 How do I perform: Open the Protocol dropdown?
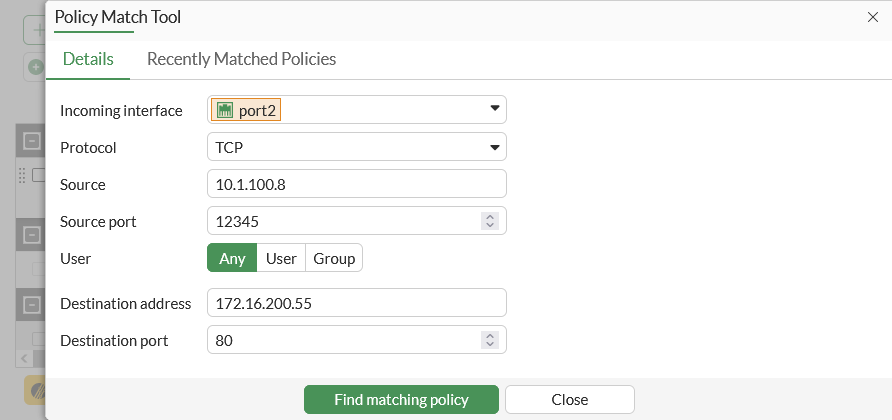click(x=494, y=147)
